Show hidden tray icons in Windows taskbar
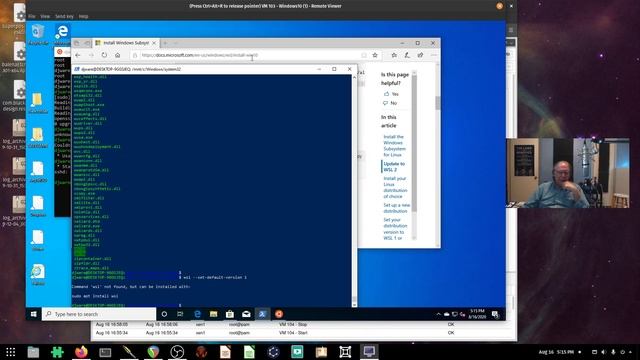Viewport: 640px width, 360px height. pyautogui.click(x=438, y=314)
